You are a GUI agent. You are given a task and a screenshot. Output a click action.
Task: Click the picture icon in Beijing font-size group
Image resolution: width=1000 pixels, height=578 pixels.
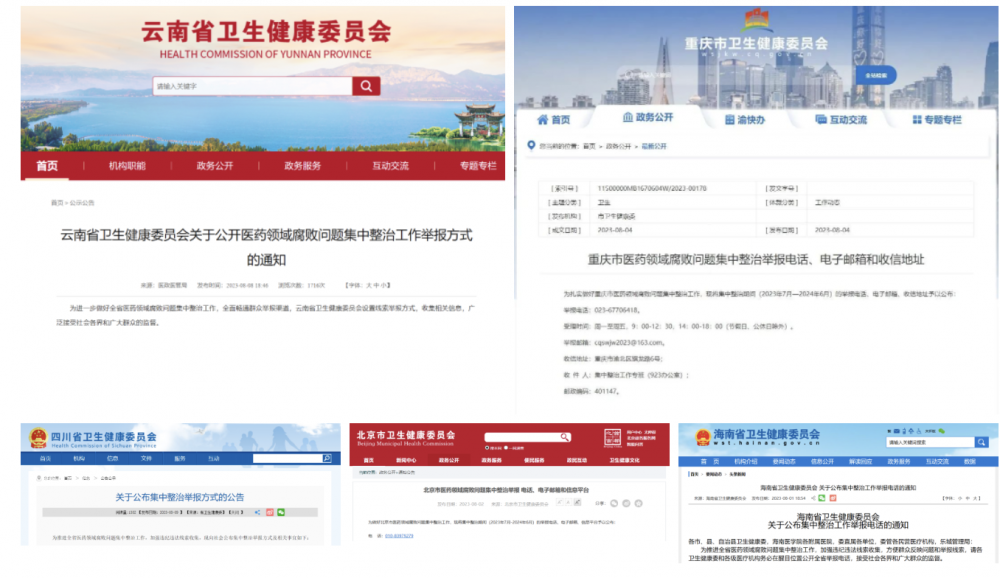(577, 503)
